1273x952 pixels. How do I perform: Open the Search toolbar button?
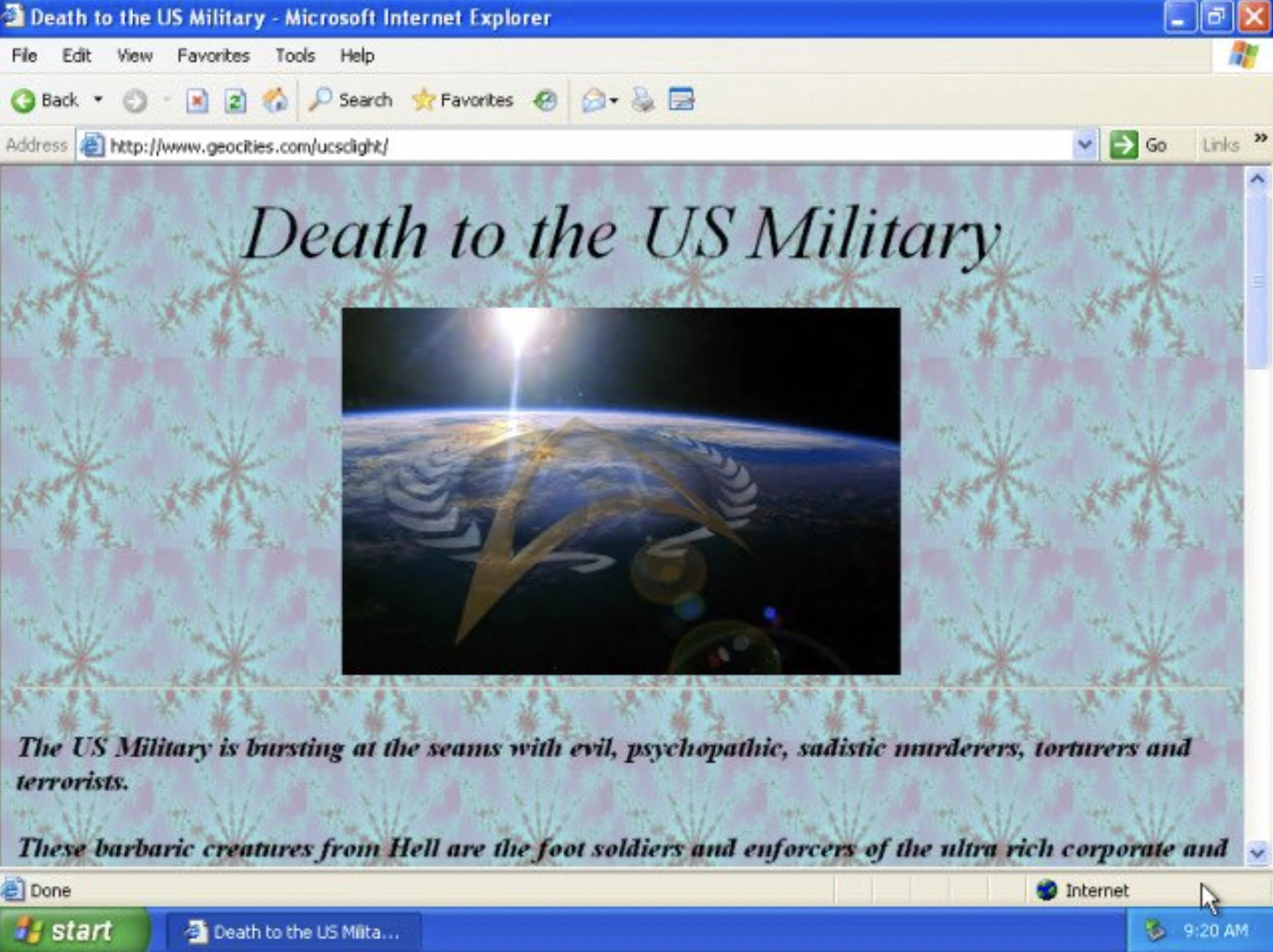pyautogui.click(x=351, y=100)
